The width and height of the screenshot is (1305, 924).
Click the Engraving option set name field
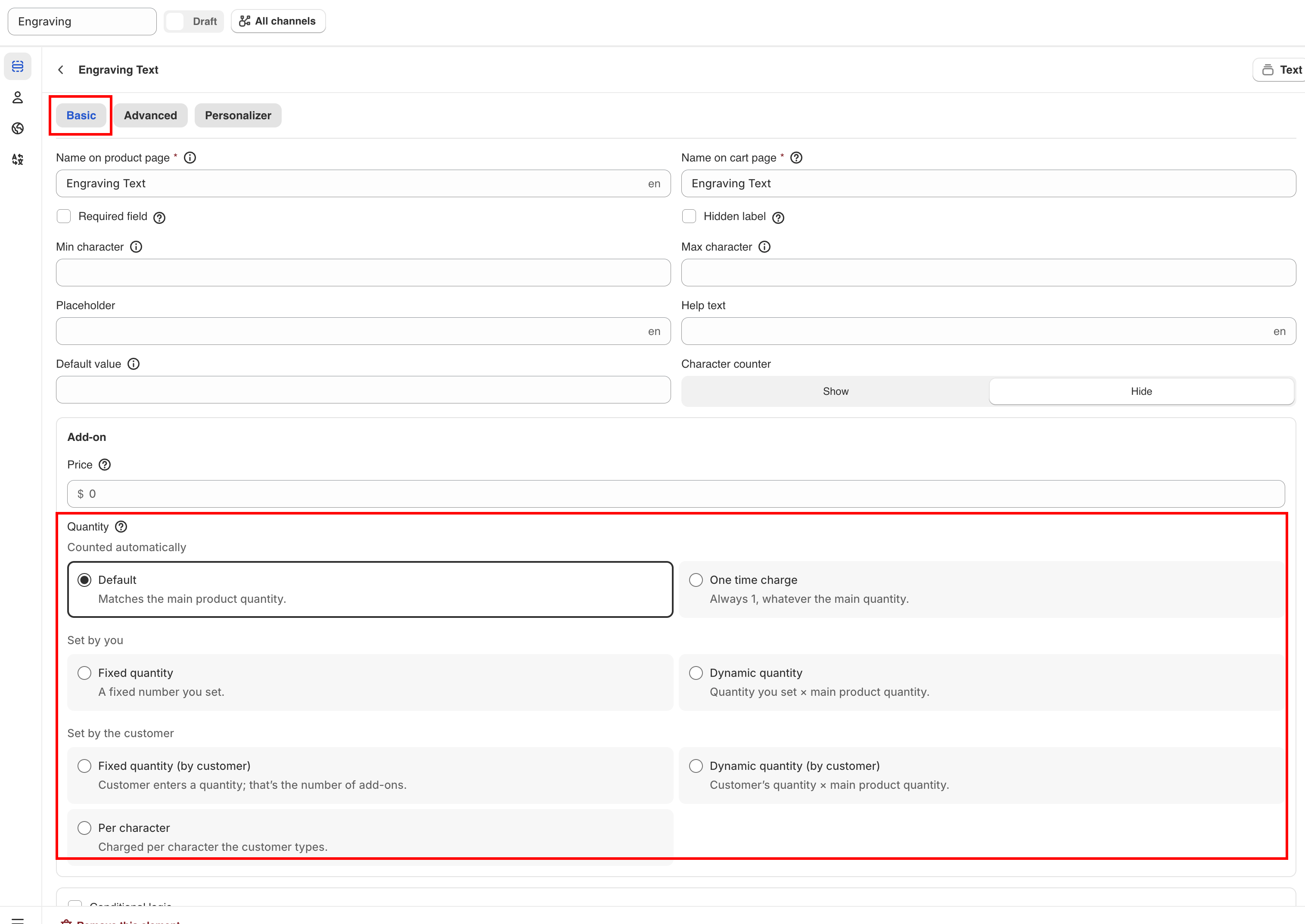point(82,22)
